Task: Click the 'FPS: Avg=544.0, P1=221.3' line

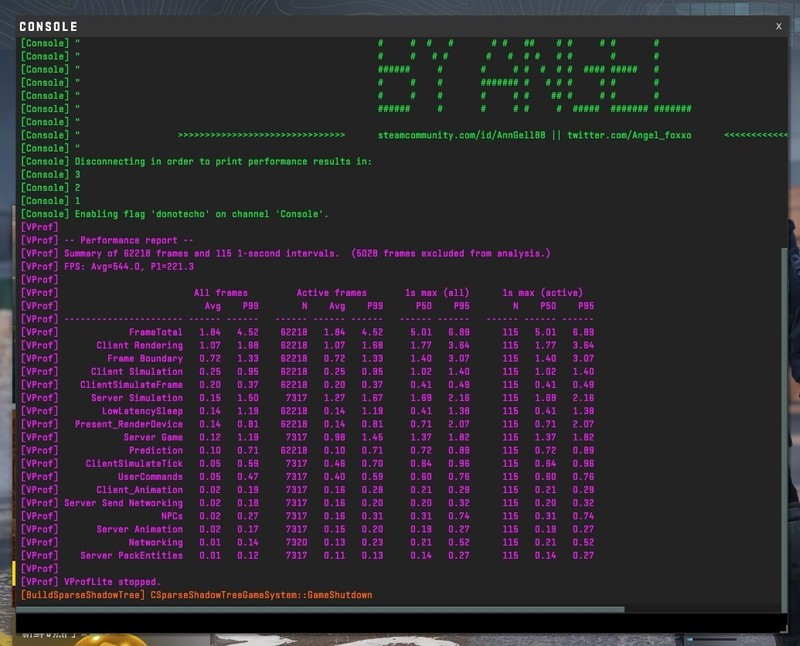Action: click(x=129, y=267)
